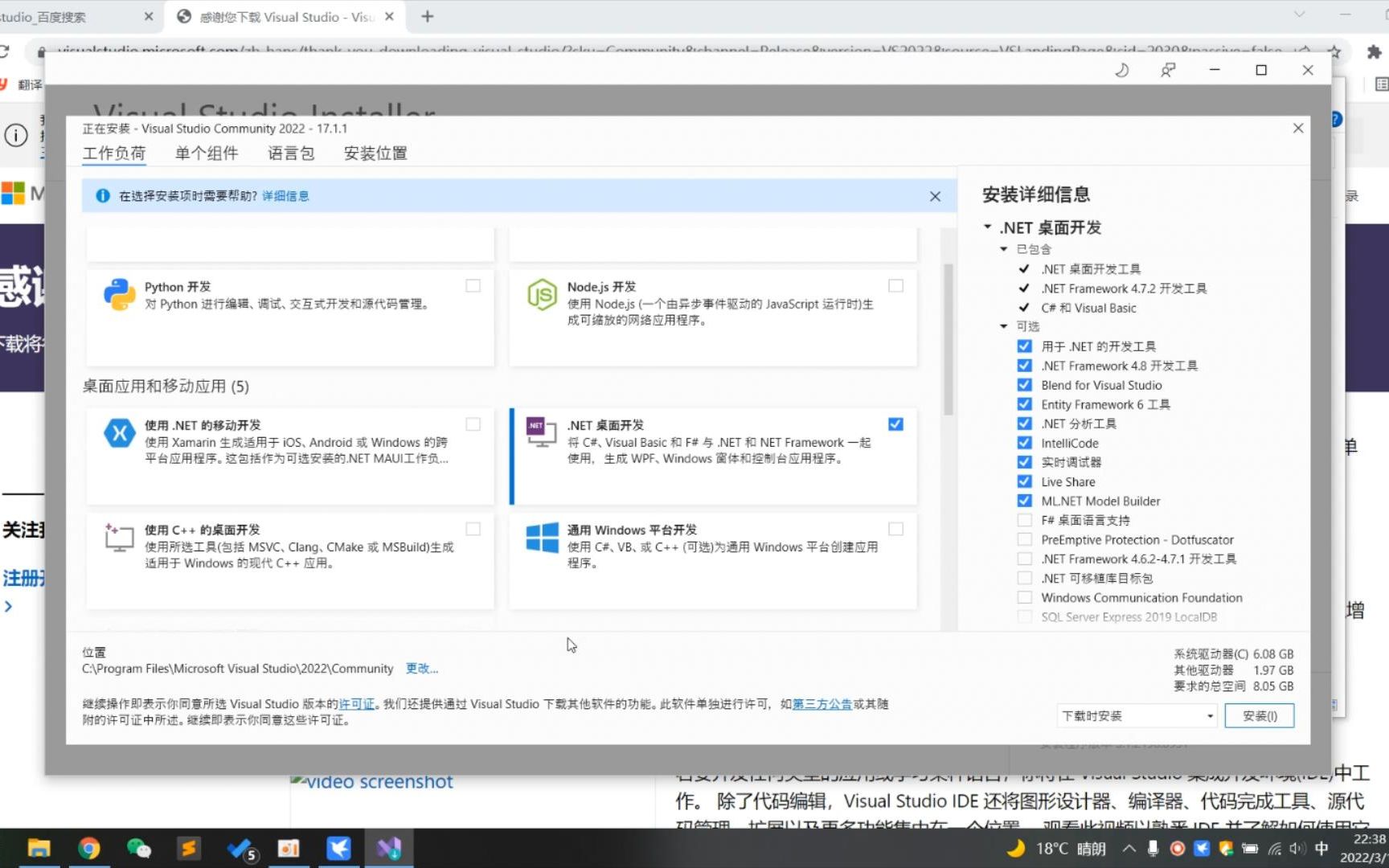Click the info icon in the help banner

[102, 195]
